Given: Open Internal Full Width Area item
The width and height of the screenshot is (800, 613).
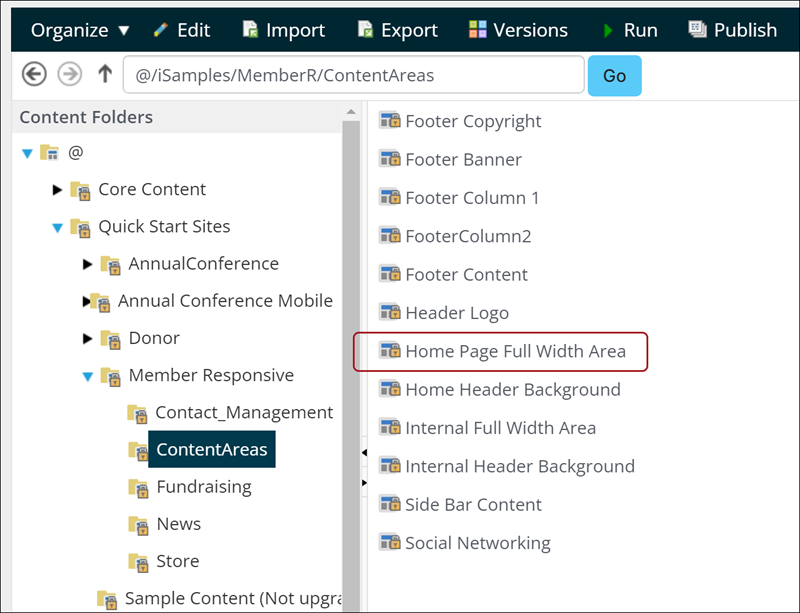Looking at the screenshot, I should pos(501,428).
